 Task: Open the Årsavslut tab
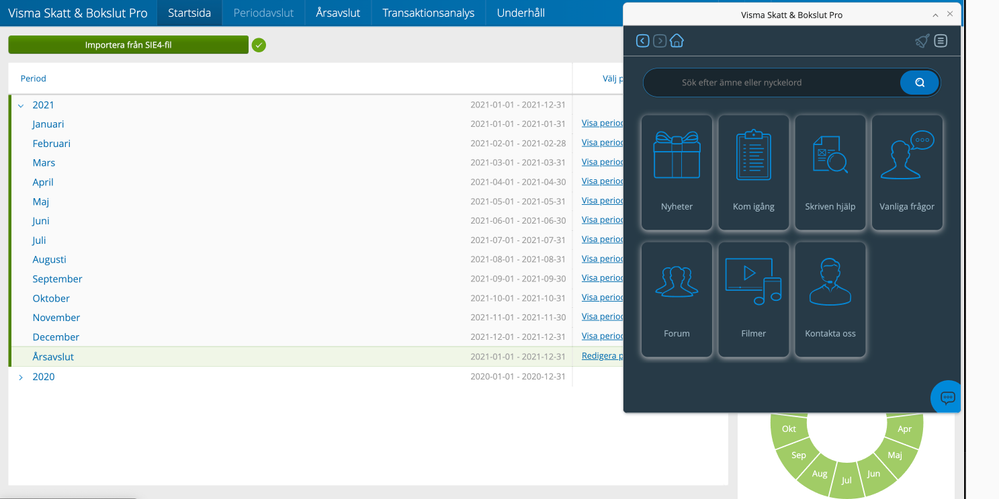coord(337,13)
